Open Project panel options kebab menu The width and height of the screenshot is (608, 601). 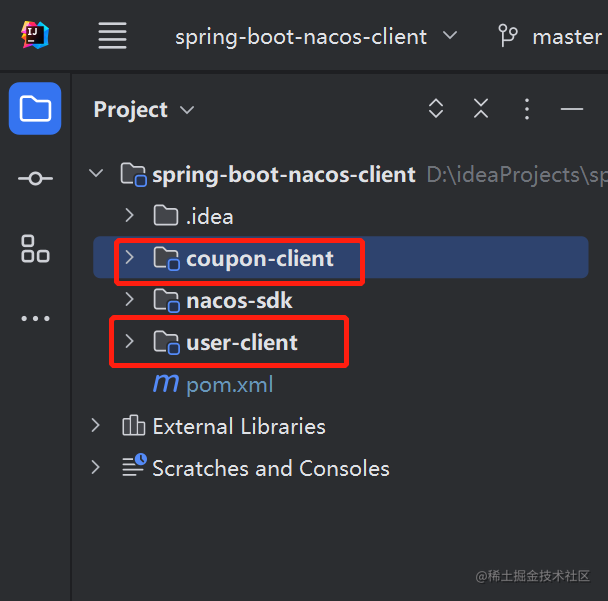(x=527, y=109)
